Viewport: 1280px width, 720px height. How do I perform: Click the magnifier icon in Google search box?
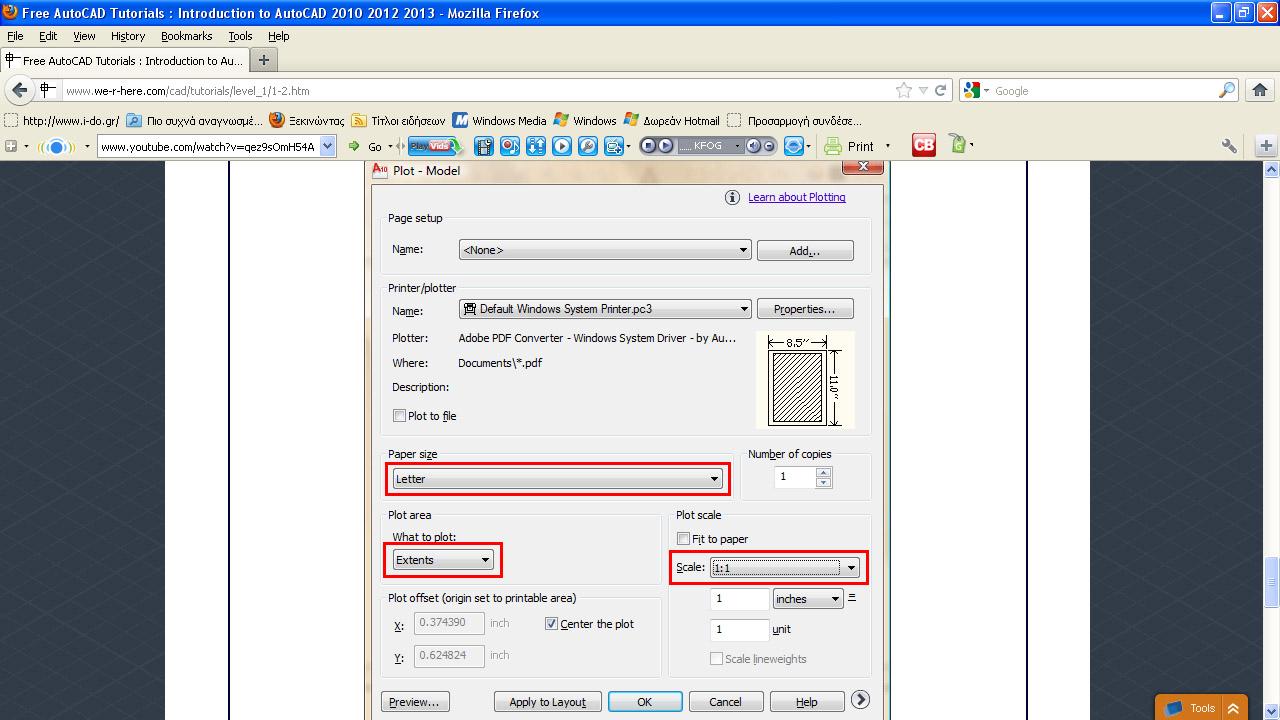(1227, 90)
